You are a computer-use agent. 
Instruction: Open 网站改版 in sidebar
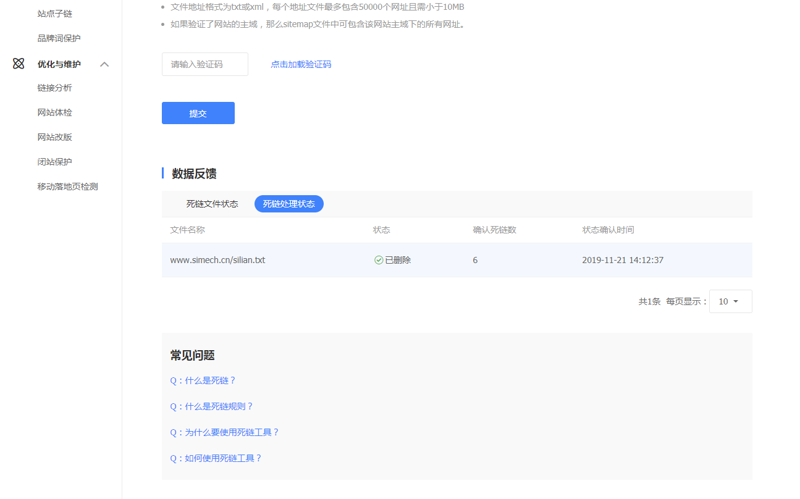55,137
